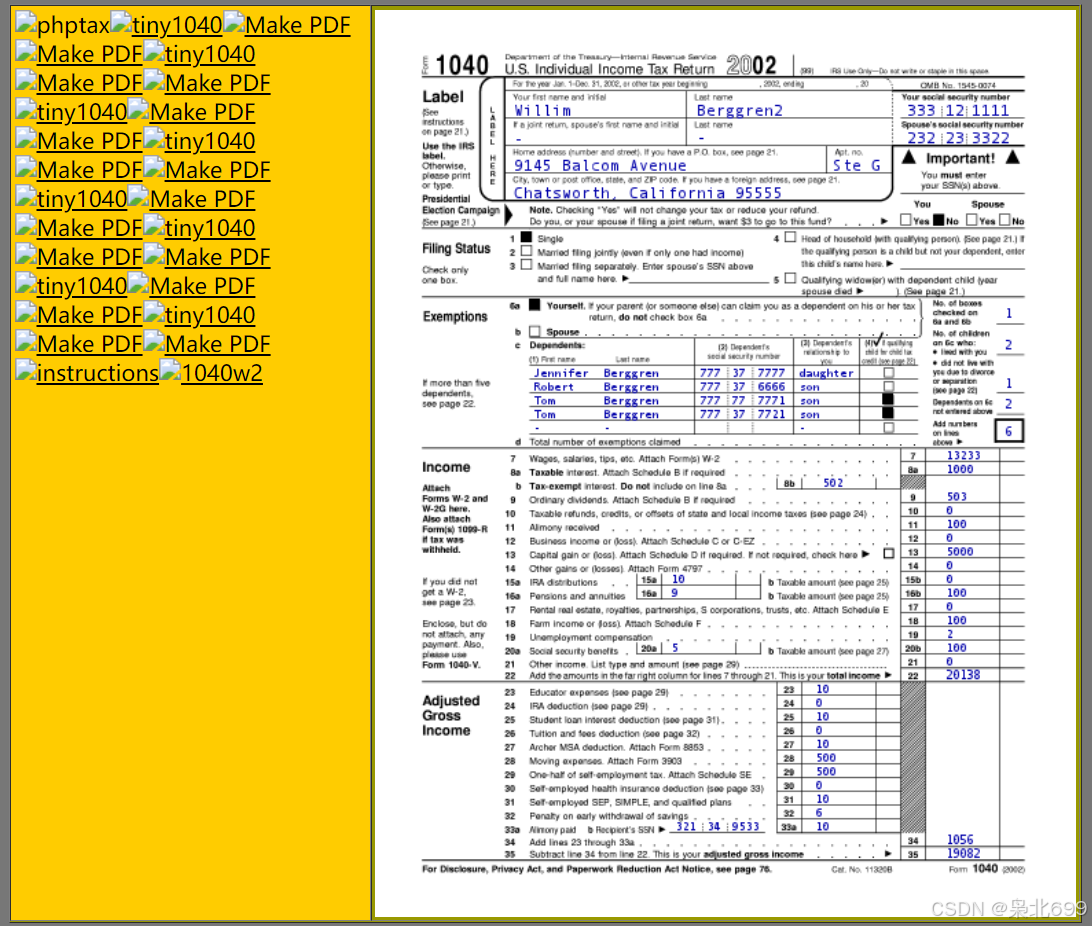Click alimony recipient's SSN 321 34 9533

[717, 826]
